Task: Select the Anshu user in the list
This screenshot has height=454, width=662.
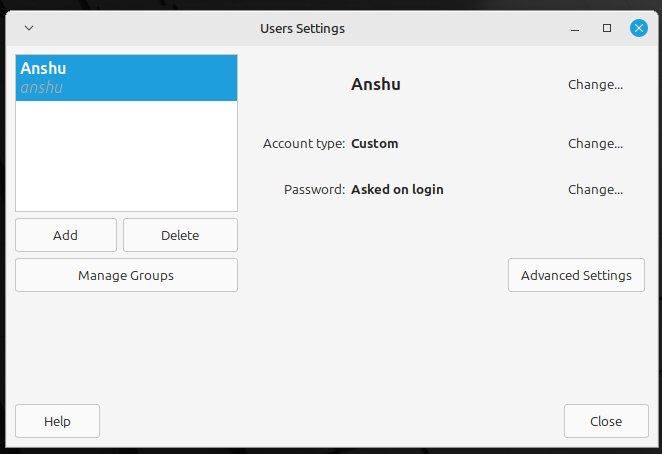Action: tap(126, 78)
